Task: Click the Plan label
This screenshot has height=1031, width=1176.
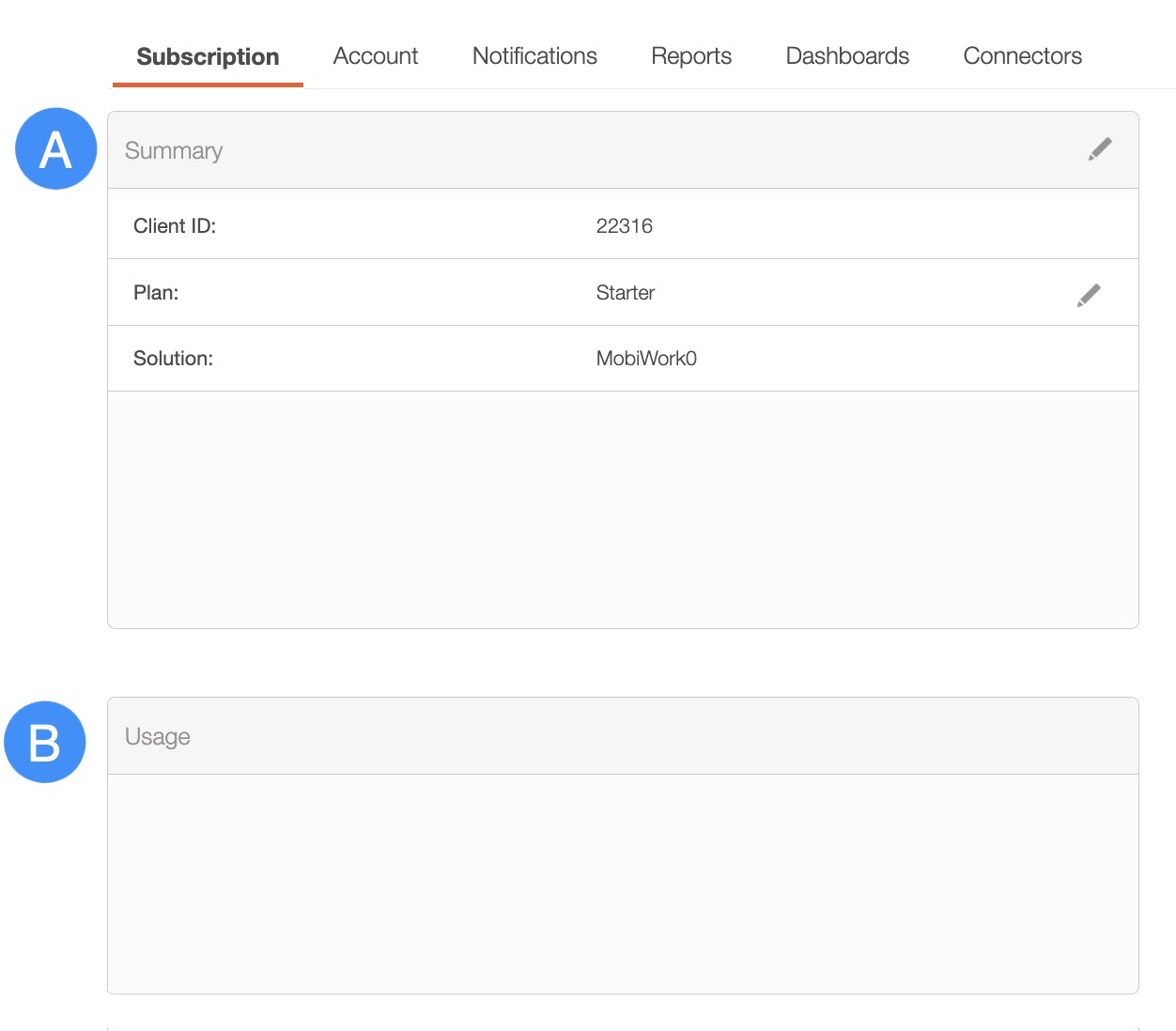Action: (x=156, y=293)
